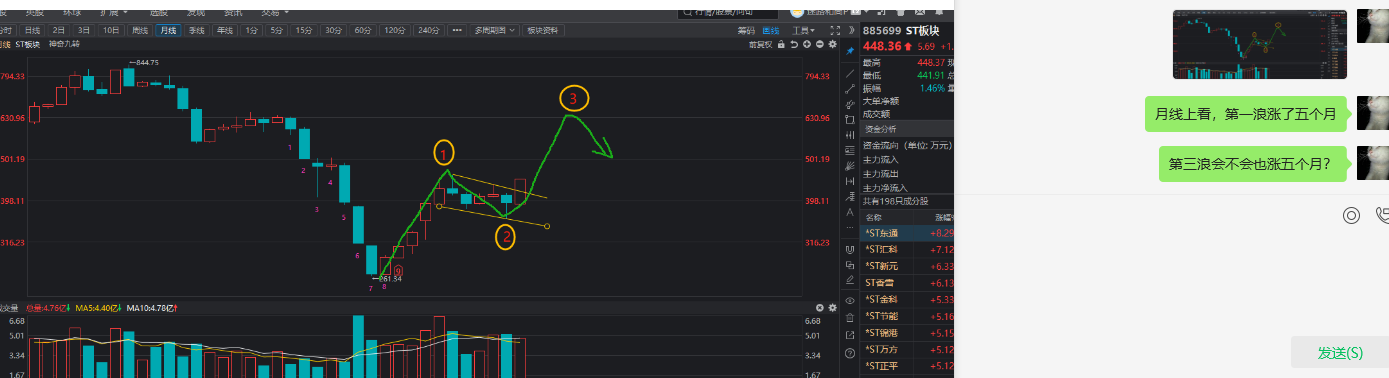Open the 前复权 adjustment selector
Viewport: 1389px width, 378px height.
760,44
